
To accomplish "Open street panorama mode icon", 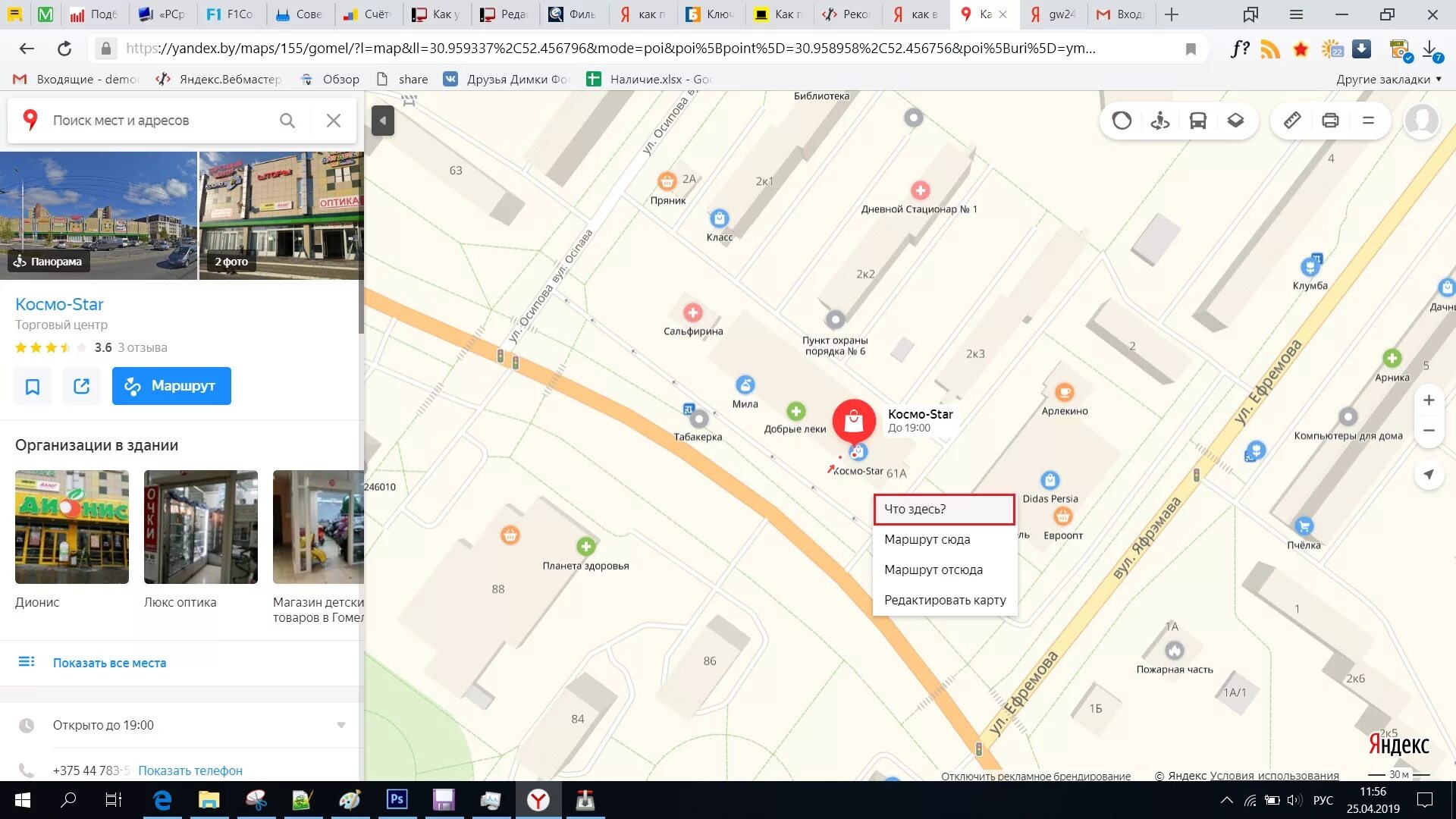I will [x=1159, y=121].
